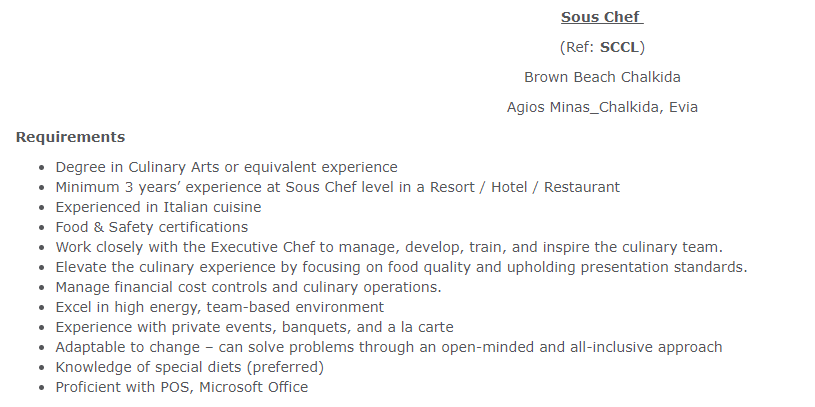Click Manage financial cost controls line

pyautogui.click(x=248, y=287)
